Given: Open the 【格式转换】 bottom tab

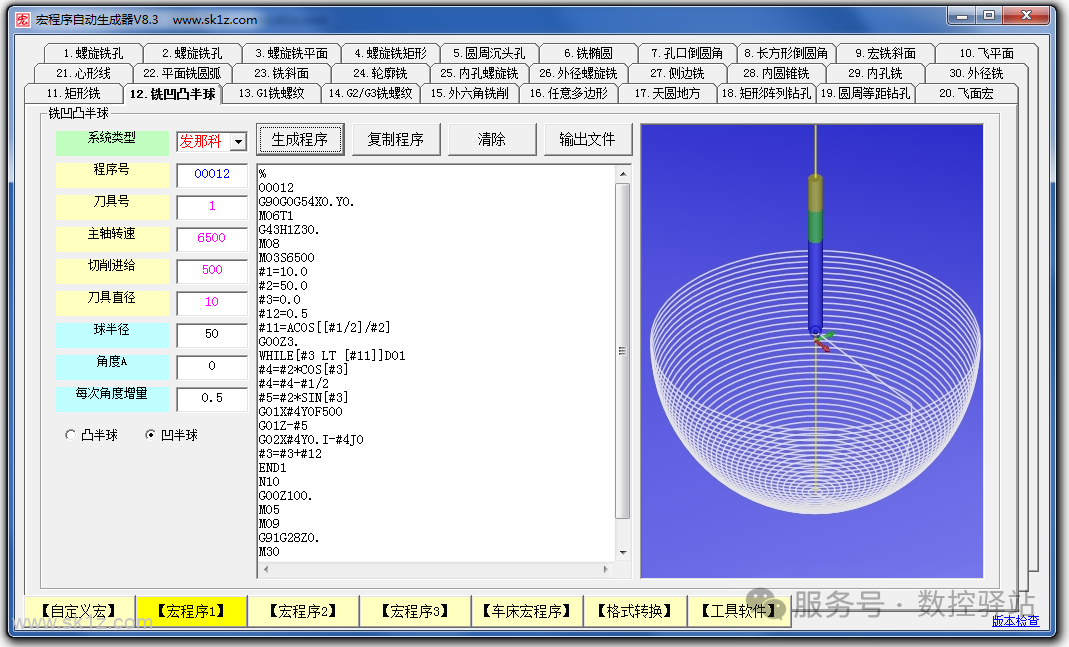Looking at the screenshot, I should coord(635,611).
